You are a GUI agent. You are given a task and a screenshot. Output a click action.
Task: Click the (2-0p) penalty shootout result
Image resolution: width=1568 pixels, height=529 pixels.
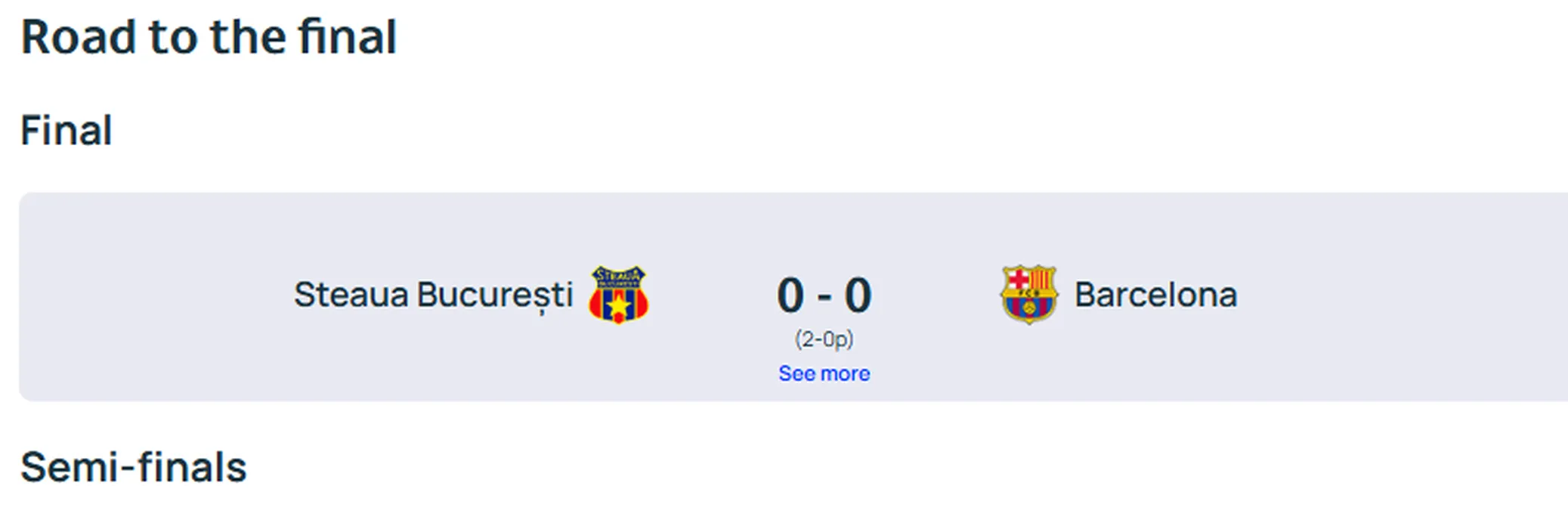824,339
